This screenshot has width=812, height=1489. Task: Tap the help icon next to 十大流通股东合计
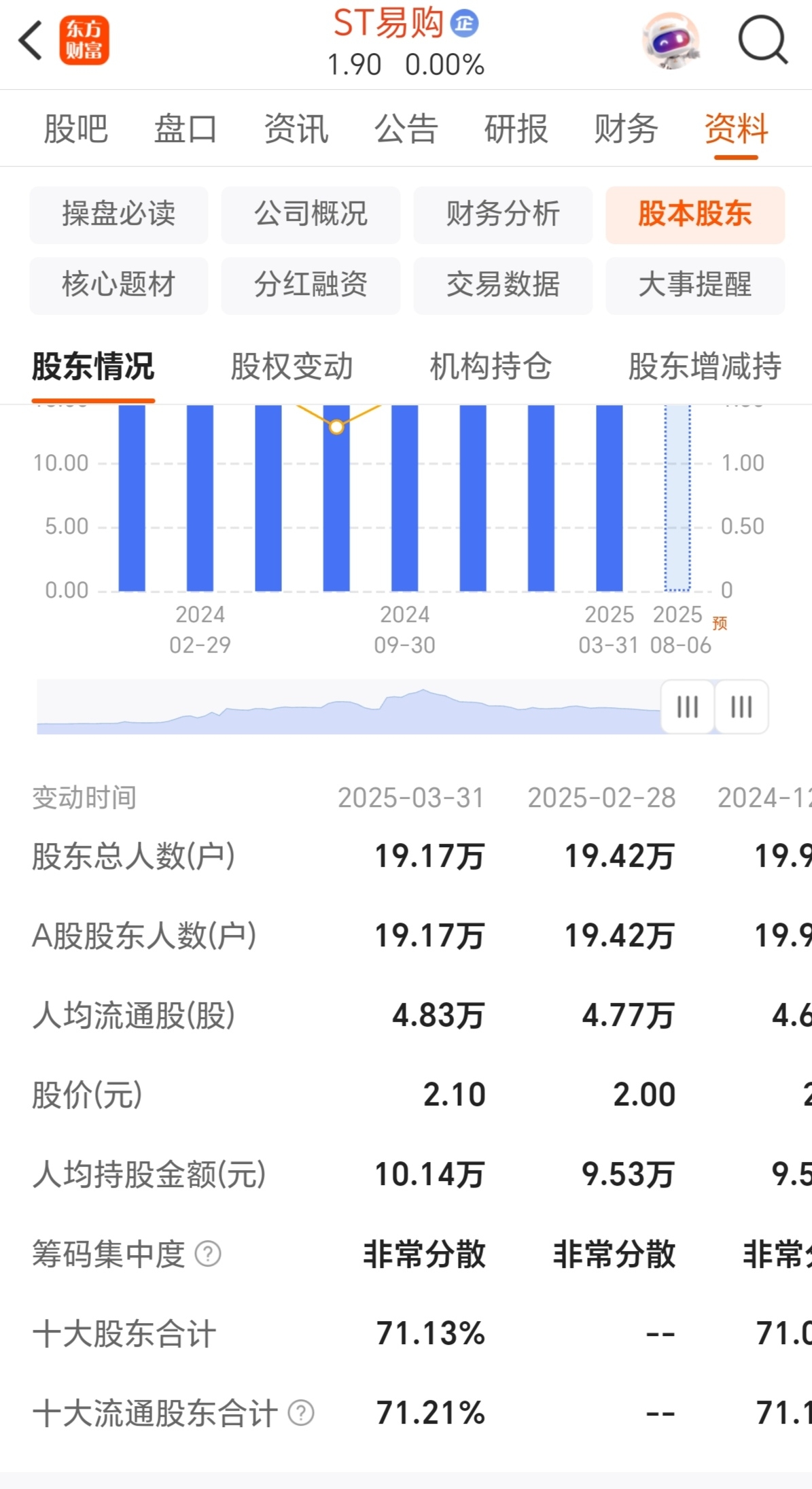point(301,1413)
